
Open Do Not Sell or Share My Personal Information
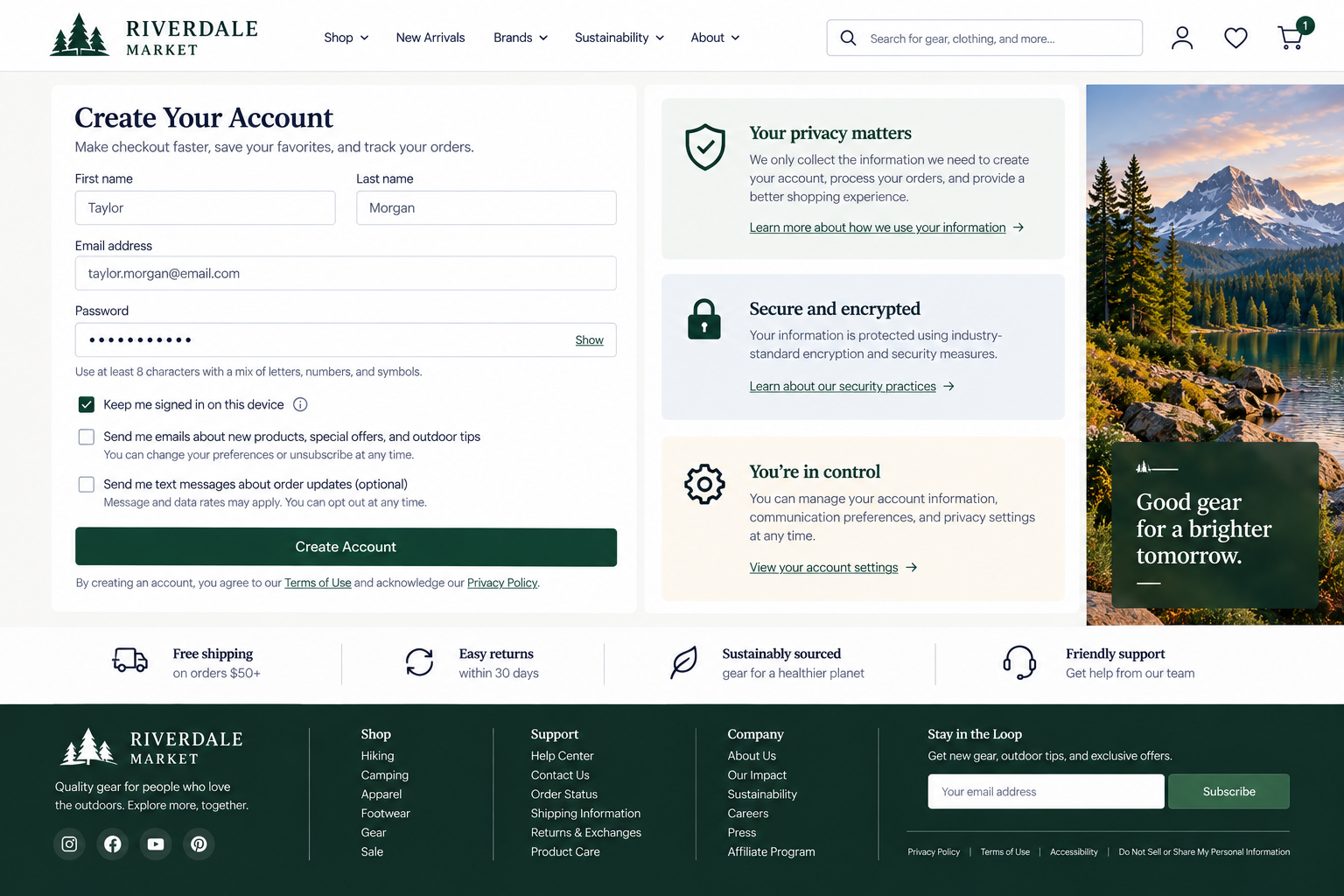(x=1204, y=852)
